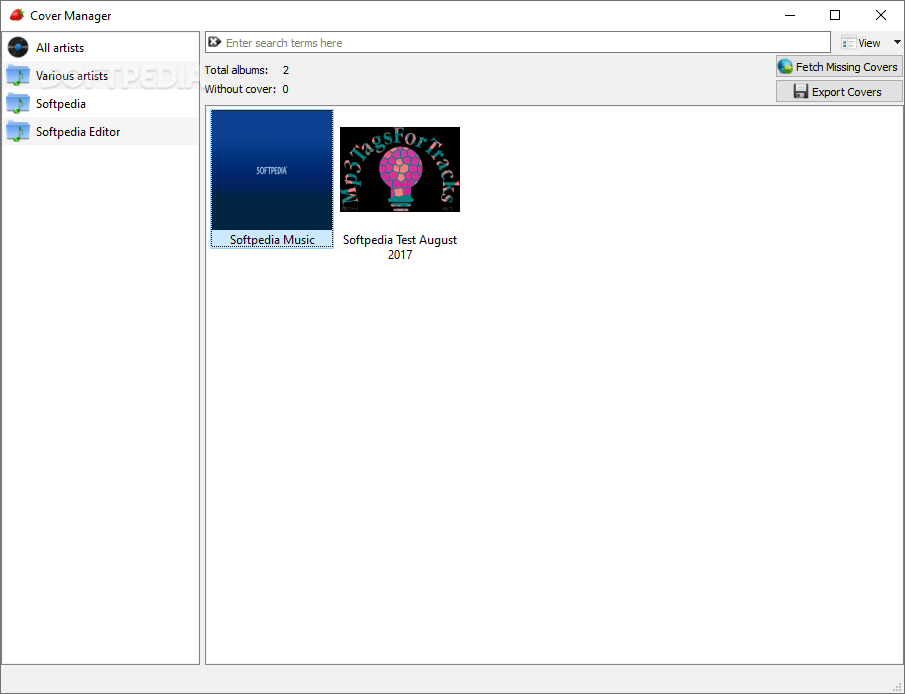Screen dimensions: 905x694
Task: Click the globe icon on Fetch Missing Covers
Action: (785, 66)
